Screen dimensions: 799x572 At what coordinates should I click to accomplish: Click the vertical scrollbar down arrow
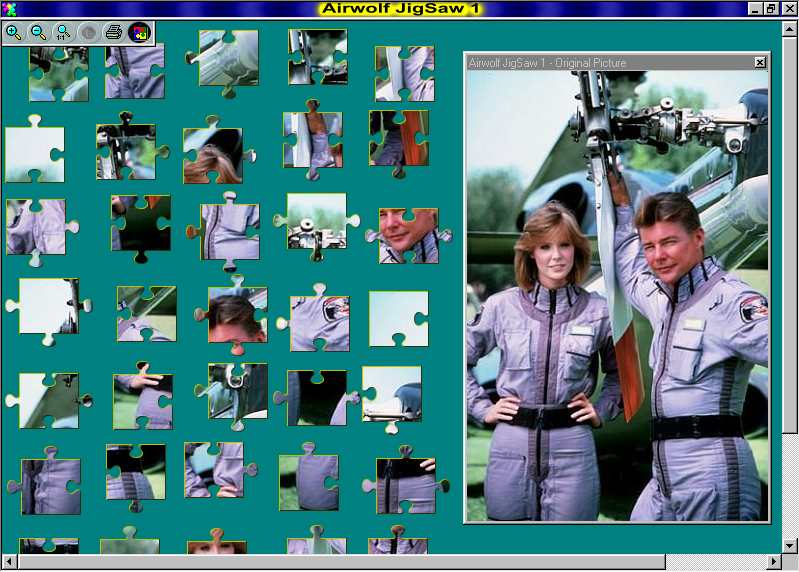(x=789, y=546)
